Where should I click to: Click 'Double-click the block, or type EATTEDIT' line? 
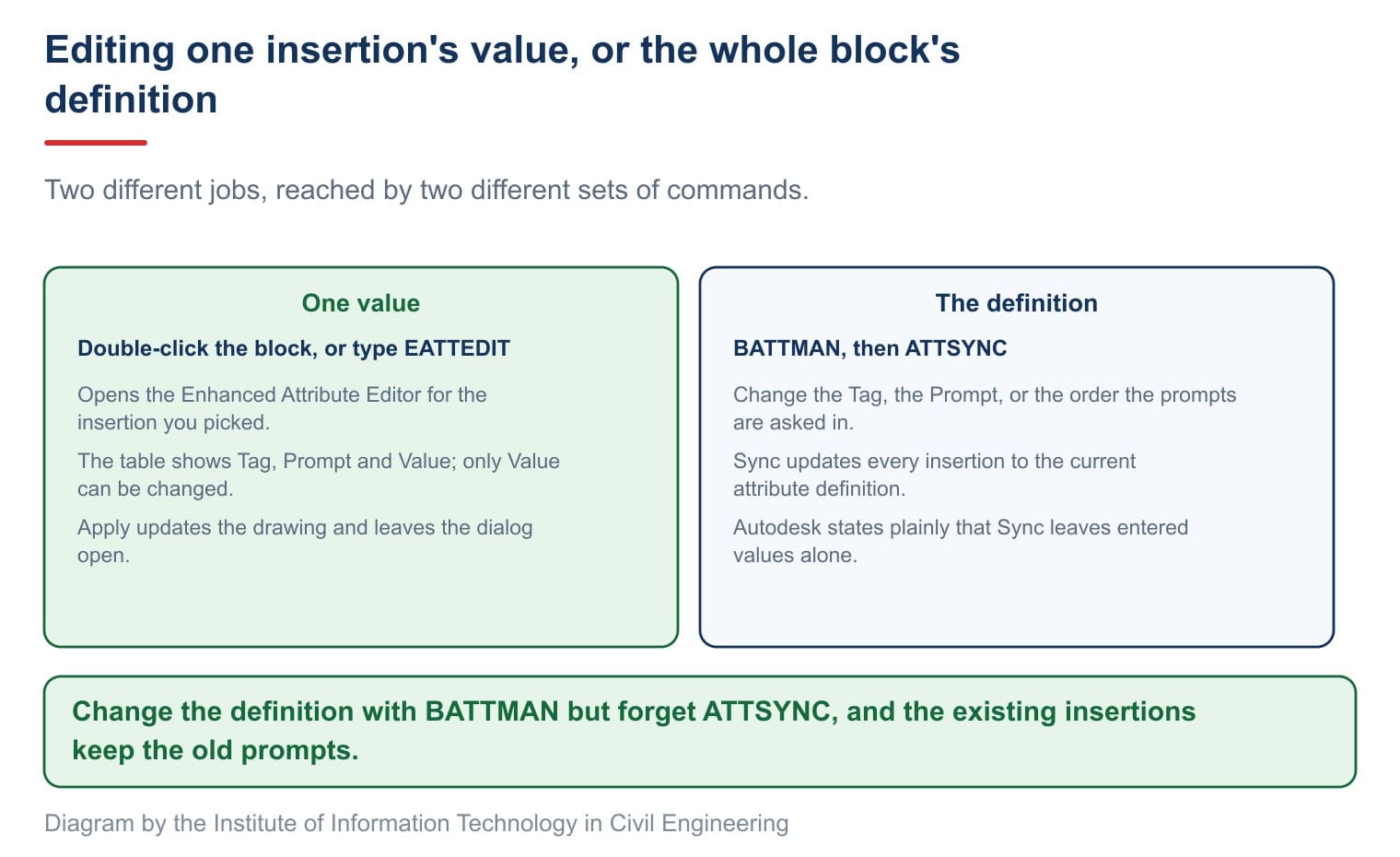294,348
